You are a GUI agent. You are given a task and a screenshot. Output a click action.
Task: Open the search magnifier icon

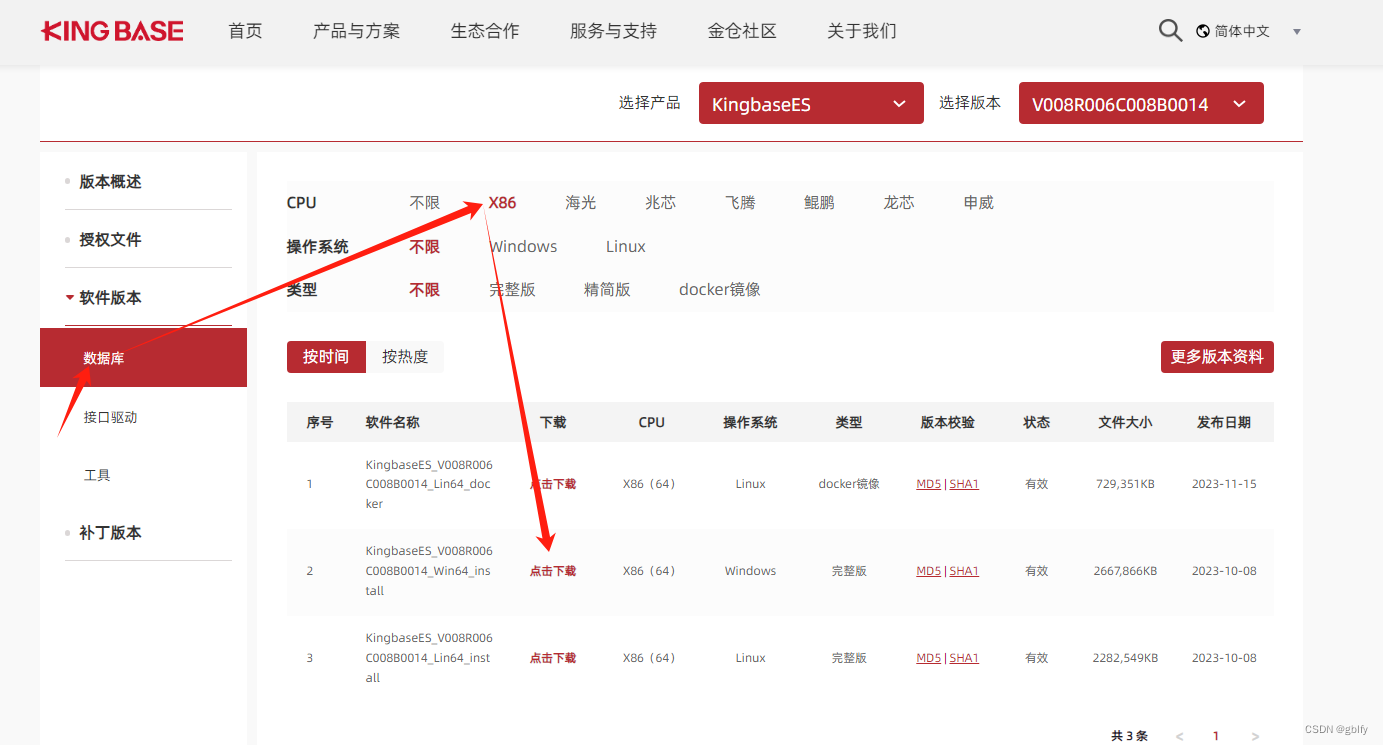click(x=1170, y=30)
